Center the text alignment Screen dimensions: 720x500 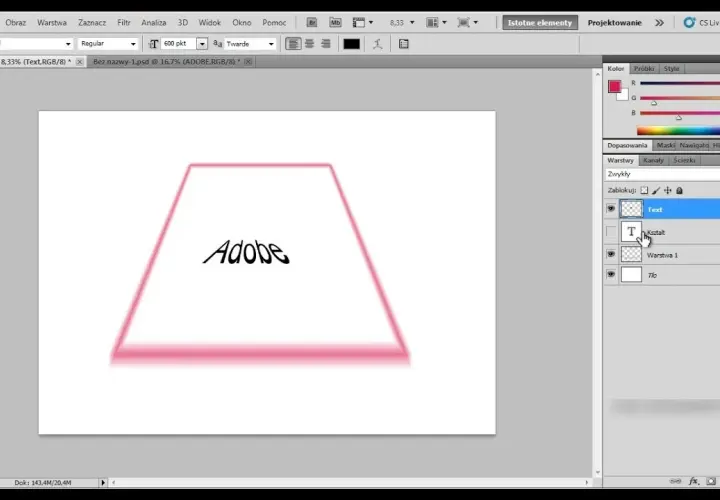click(x=310, y=44)
